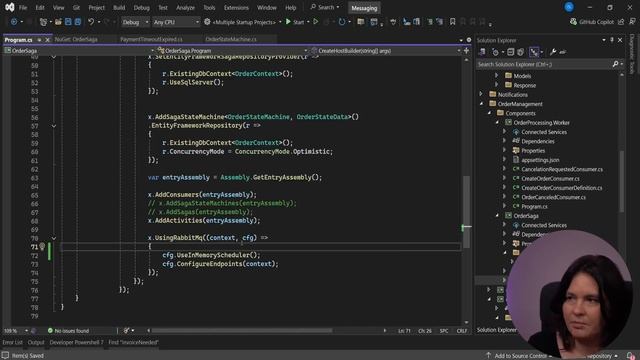Click Solution Explorer pending changes filter icon
640x360 pixels.
(x=495, y=52)
